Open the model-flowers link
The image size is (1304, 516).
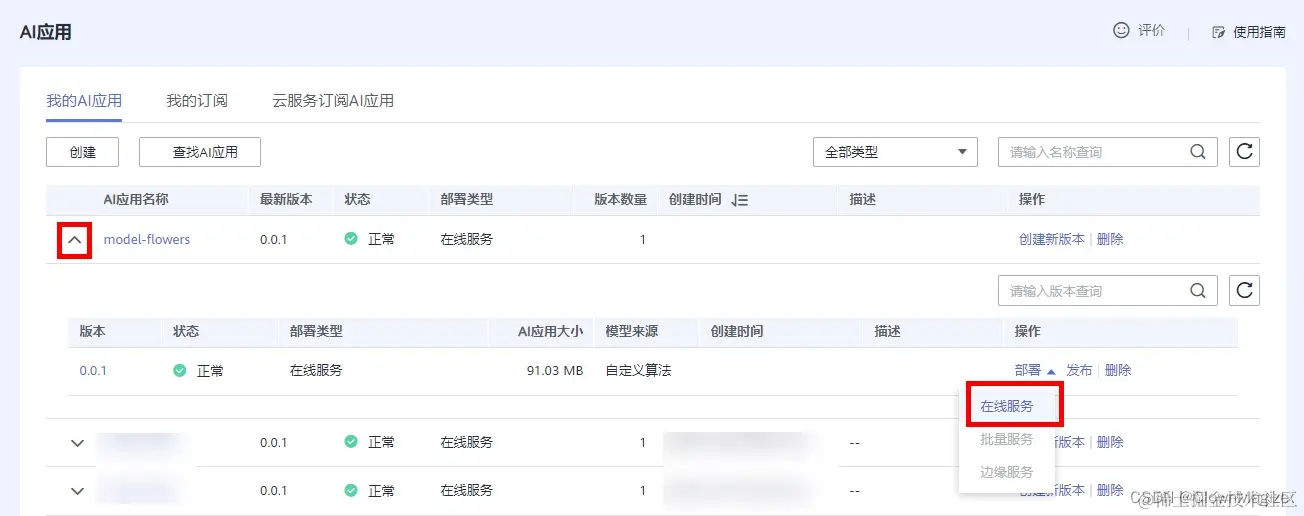tap(147, 239)
